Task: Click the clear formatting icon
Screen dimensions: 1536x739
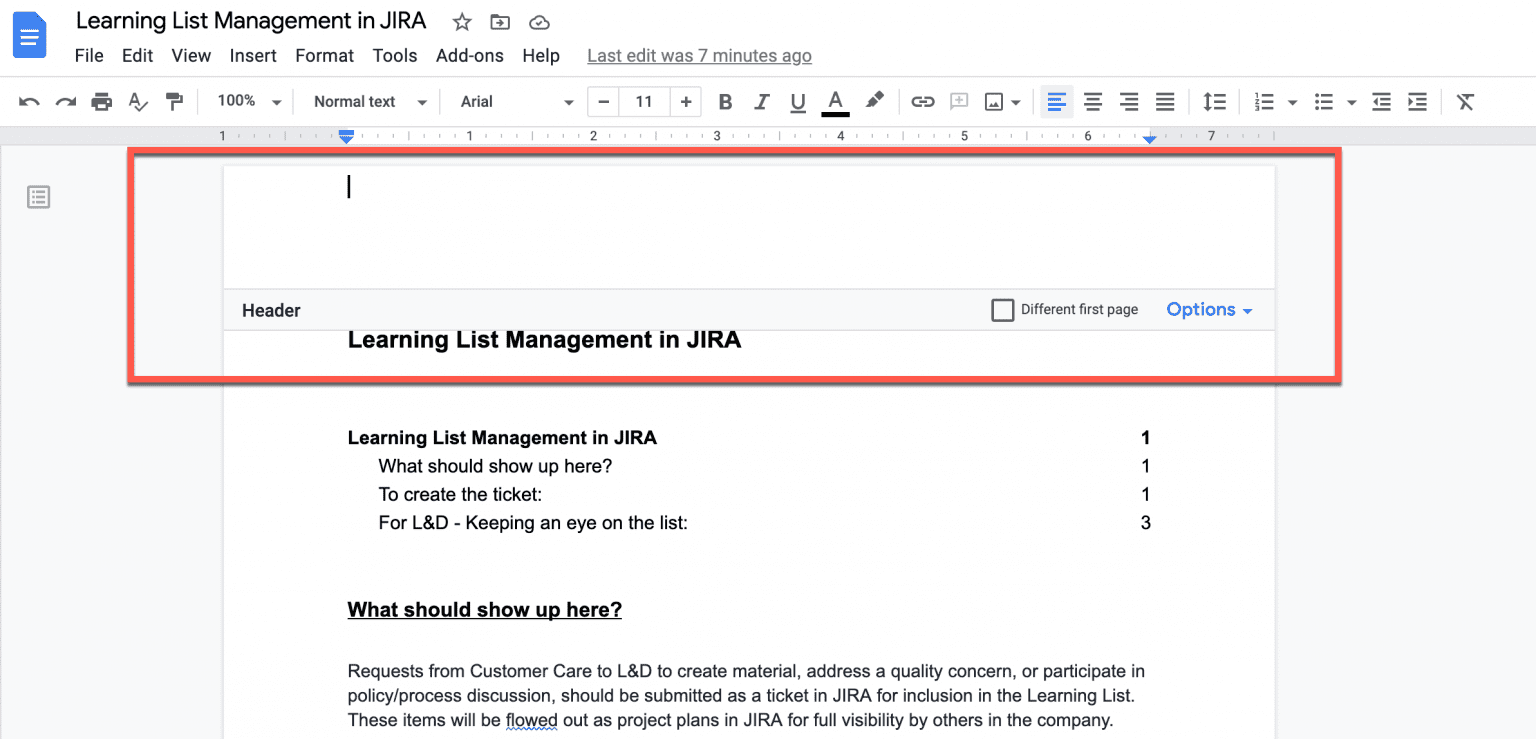Action: (1465, 102)
